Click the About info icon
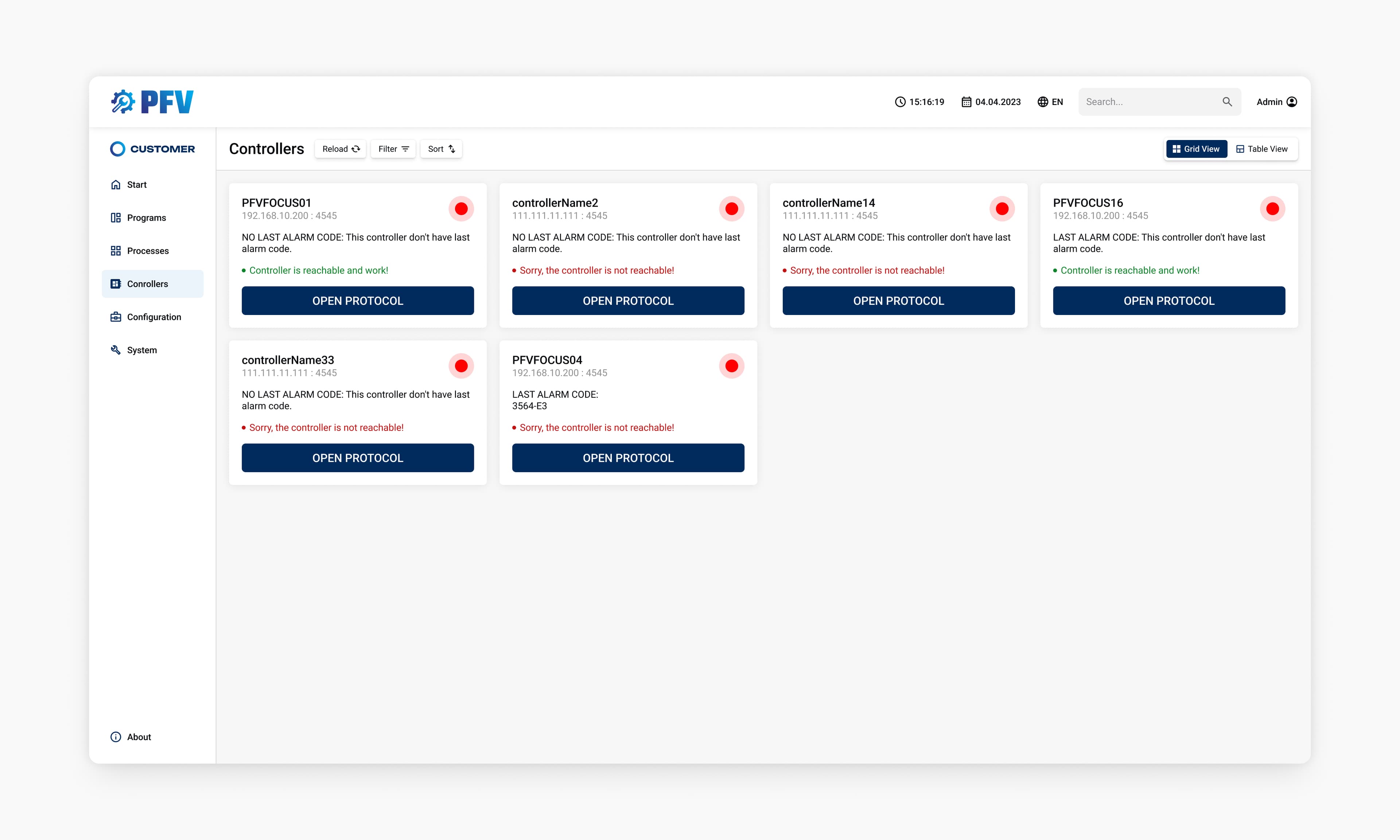This screenshot has height=840, width=1400. 116,737
